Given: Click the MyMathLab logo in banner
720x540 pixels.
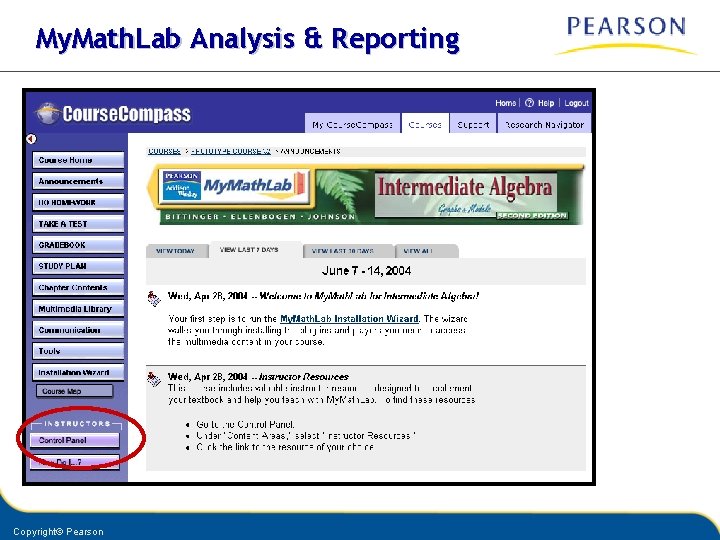Looking at the screenshot, I should click(x=254, y=185).
